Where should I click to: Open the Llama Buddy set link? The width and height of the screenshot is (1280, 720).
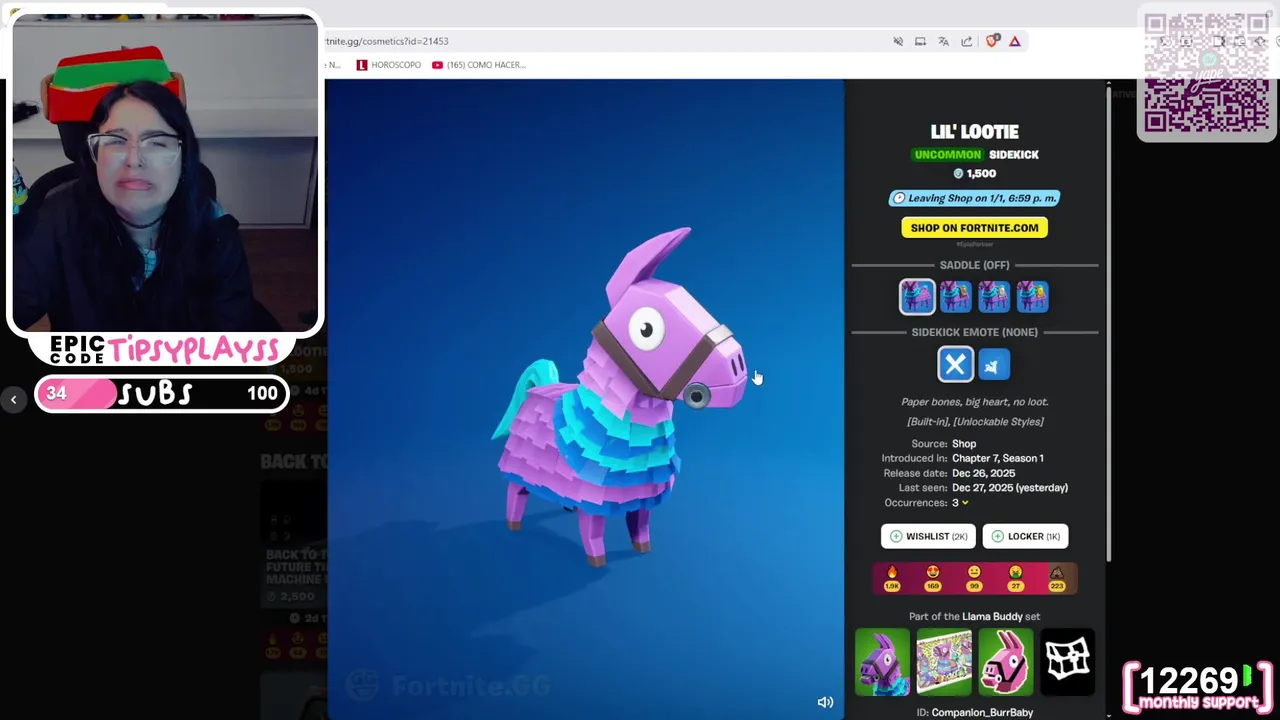[993, 617]
